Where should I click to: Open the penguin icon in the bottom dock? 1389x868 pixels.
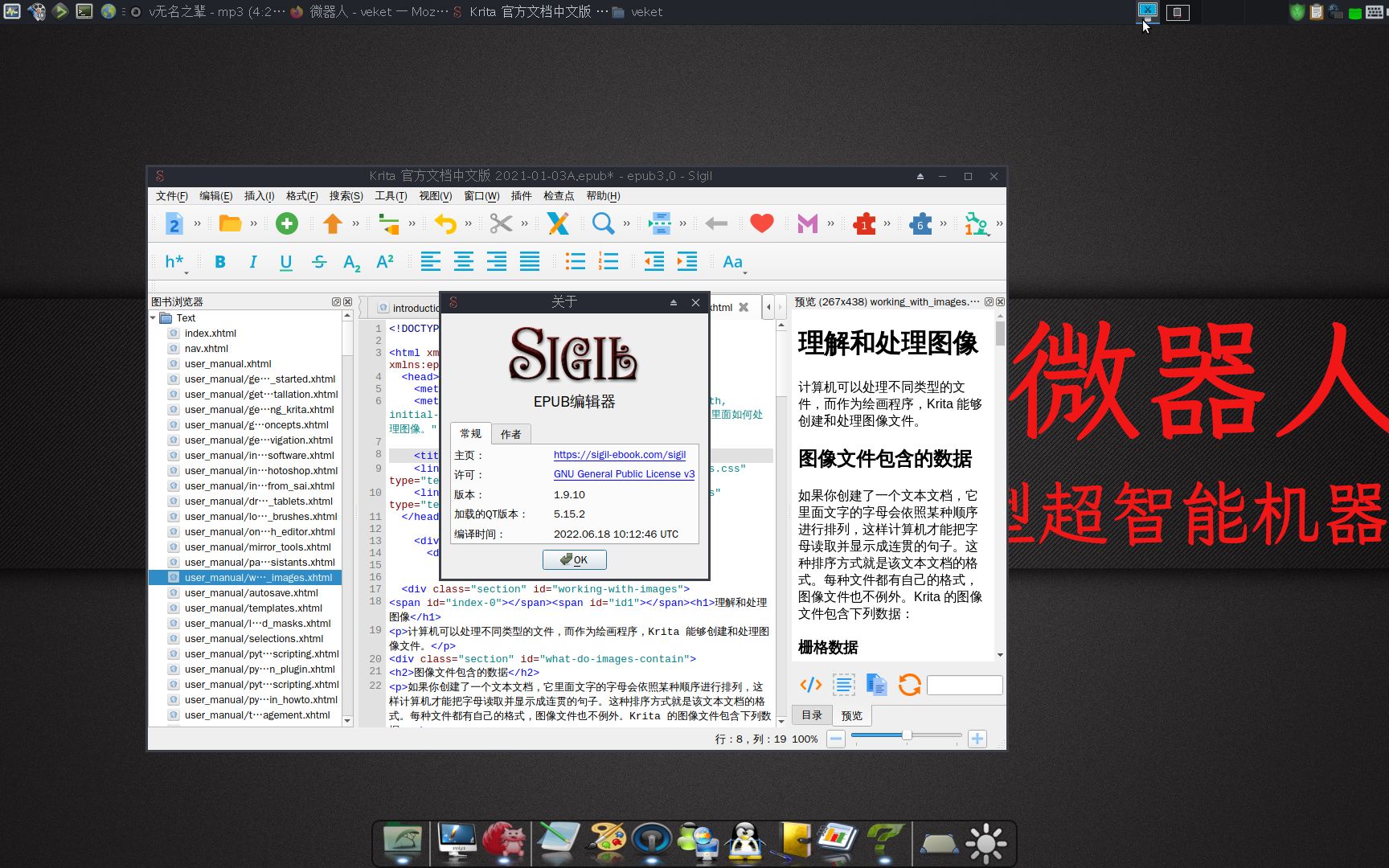pos(745,841)
